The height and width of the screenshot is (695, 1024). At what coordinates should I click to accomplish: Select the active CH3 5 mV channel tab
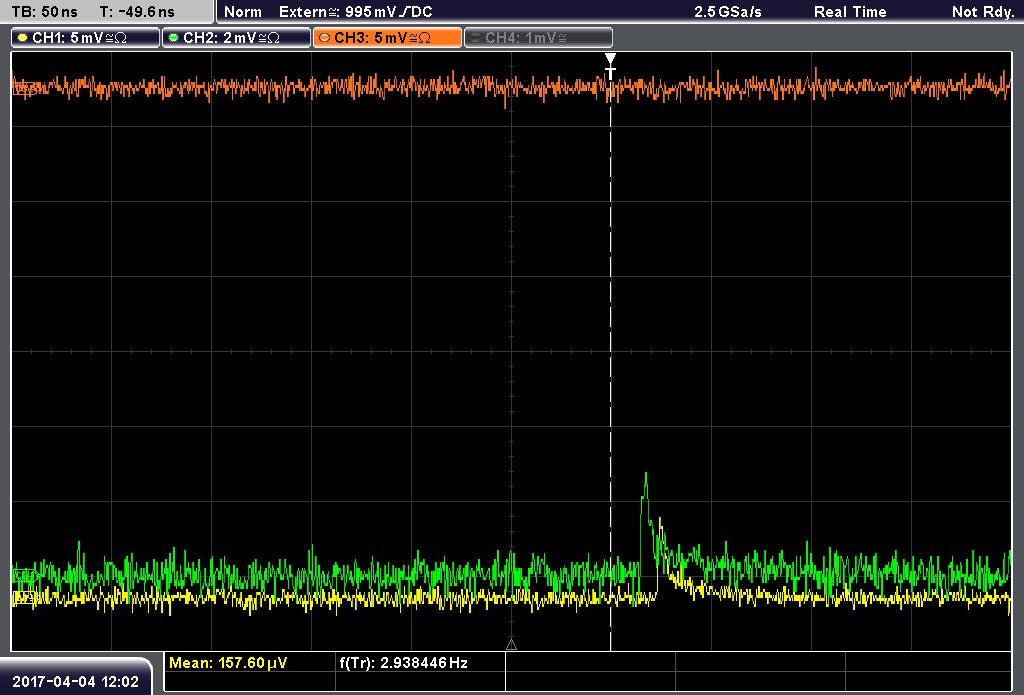coord(387,38)
